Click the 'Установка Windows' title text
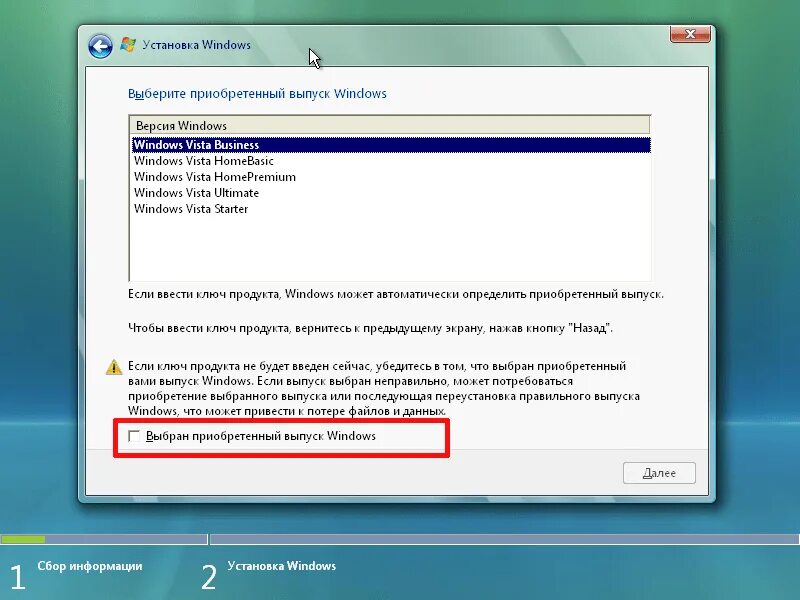Image resolution: width=800 pixels, height=600 pixels. click(196, 45)
